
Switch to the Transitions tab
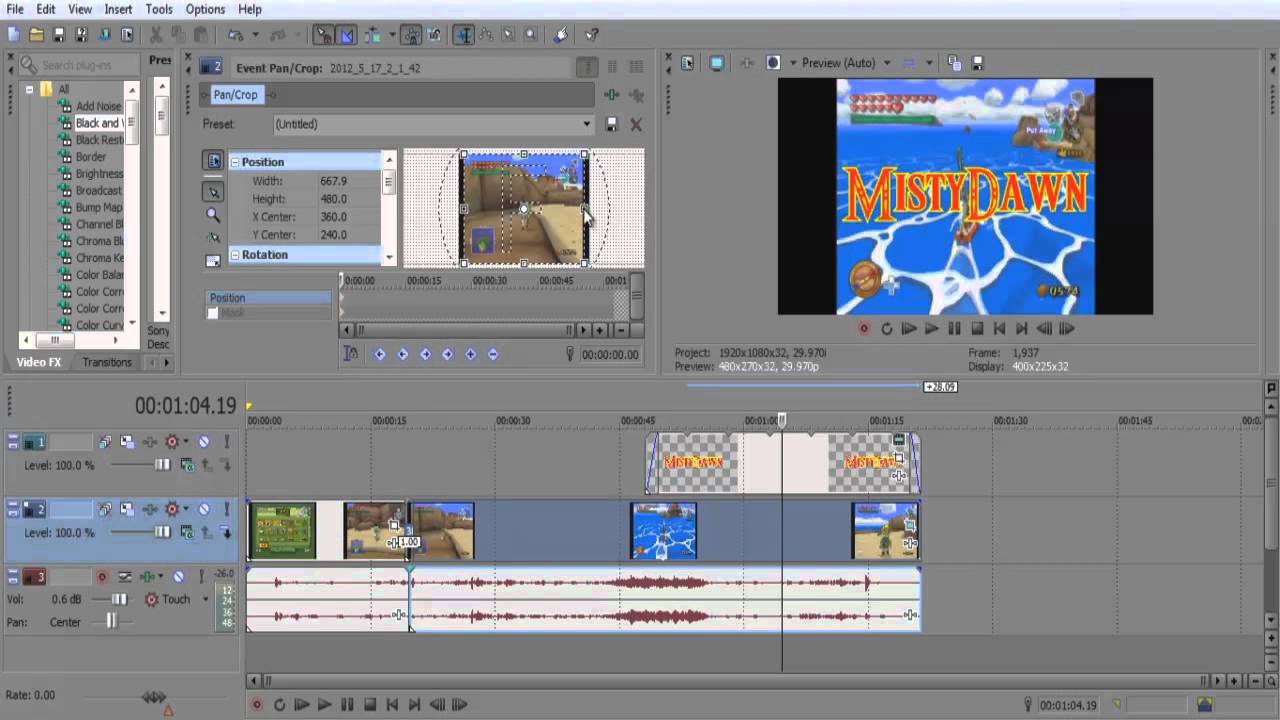pos(107,362)
